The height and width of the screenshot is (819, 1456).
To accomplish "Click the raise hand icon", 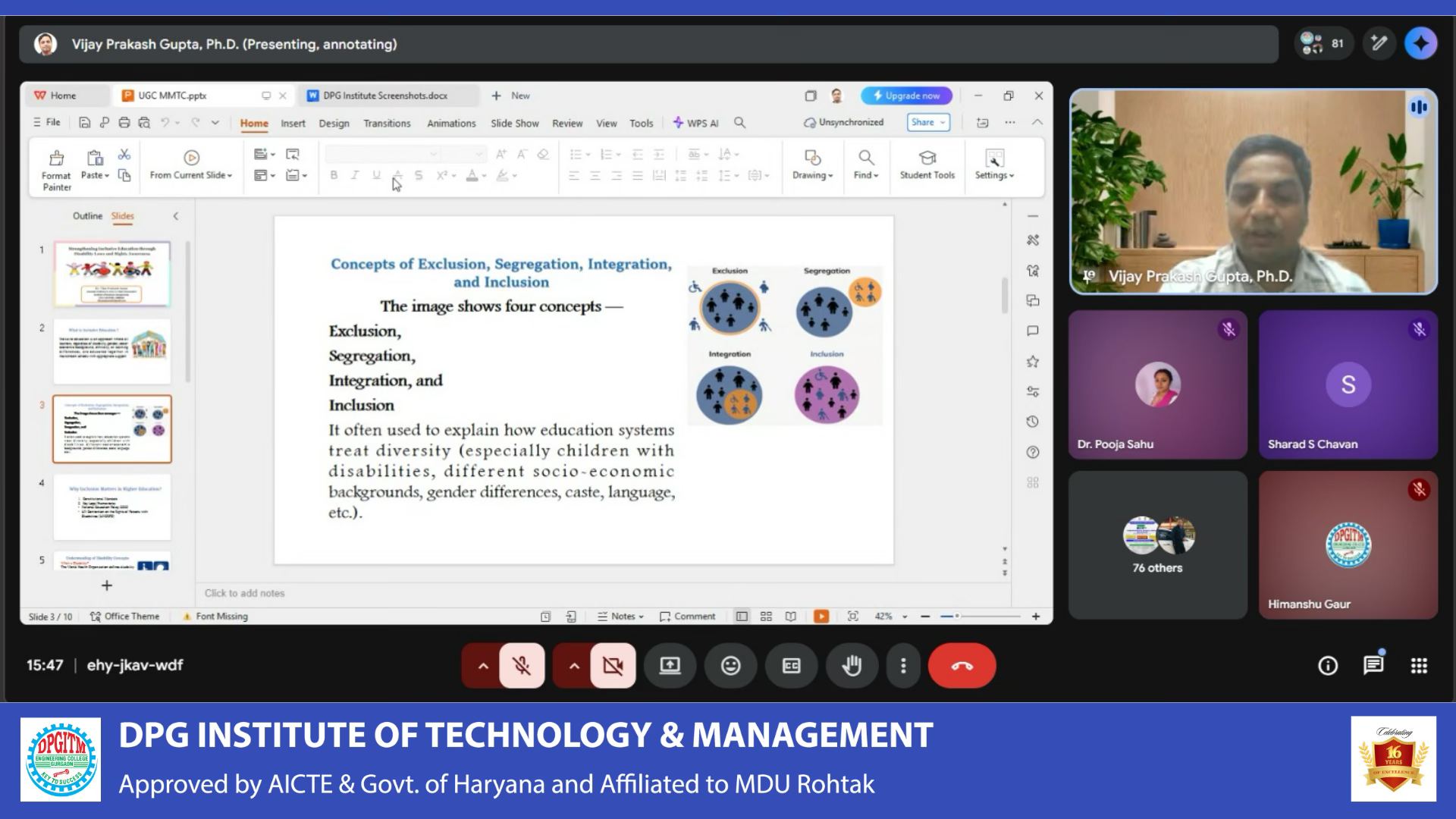I will tap(852, 666).
